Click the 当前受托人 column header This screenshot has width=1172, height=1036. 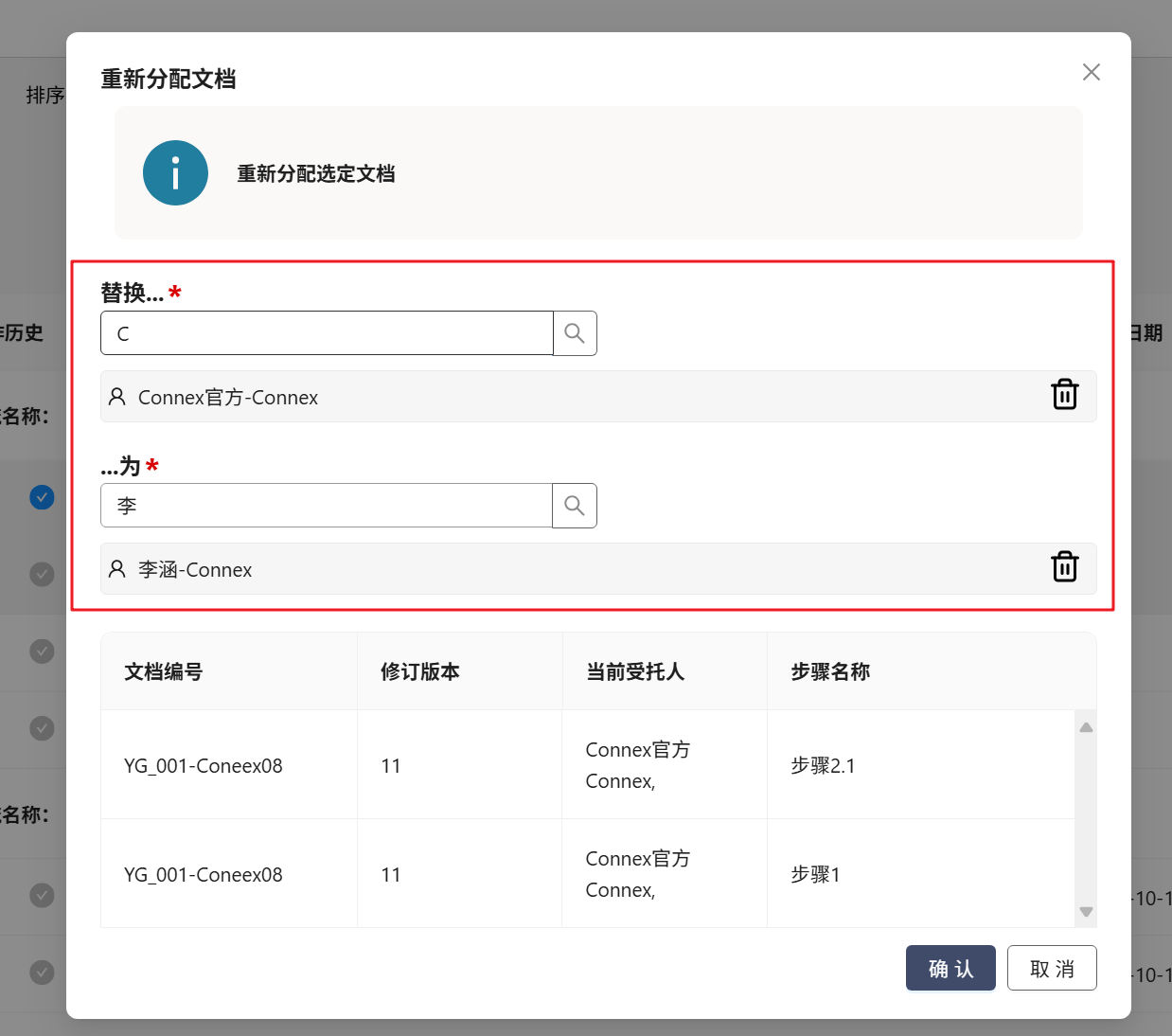pos(635,672)
